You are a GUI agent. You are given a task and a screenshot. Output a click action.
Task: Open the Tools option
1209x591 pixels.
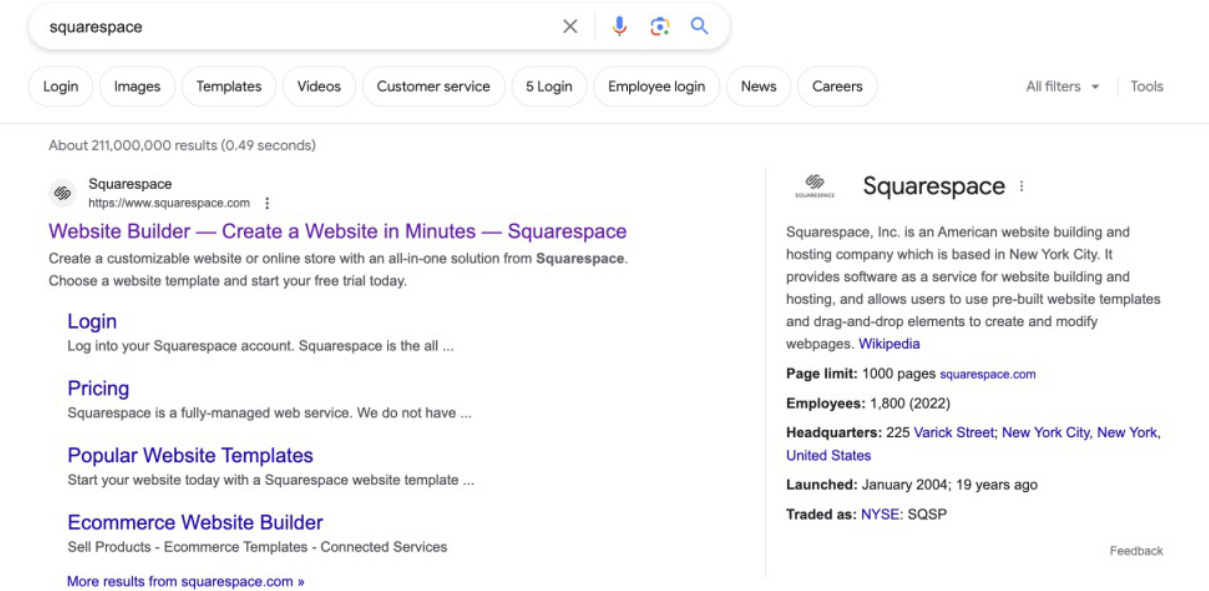(1147, 87)
